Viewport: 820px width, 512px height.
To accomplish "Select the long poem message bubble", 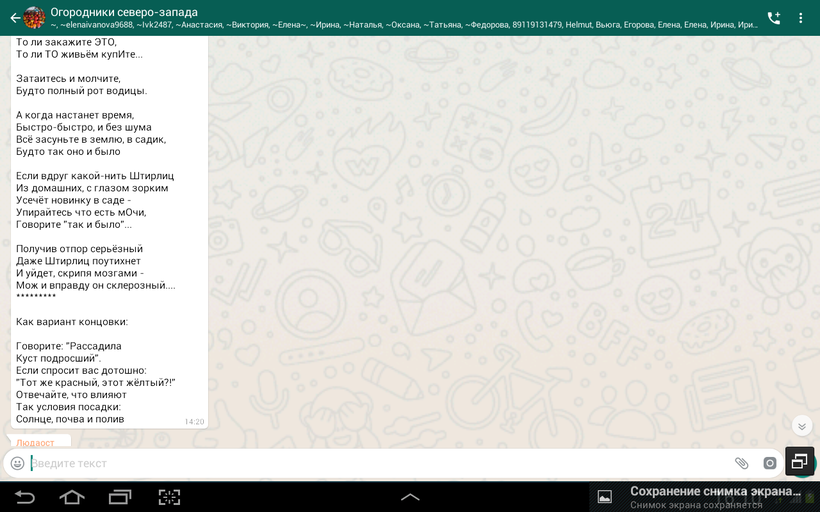I will tap(109, 230).
